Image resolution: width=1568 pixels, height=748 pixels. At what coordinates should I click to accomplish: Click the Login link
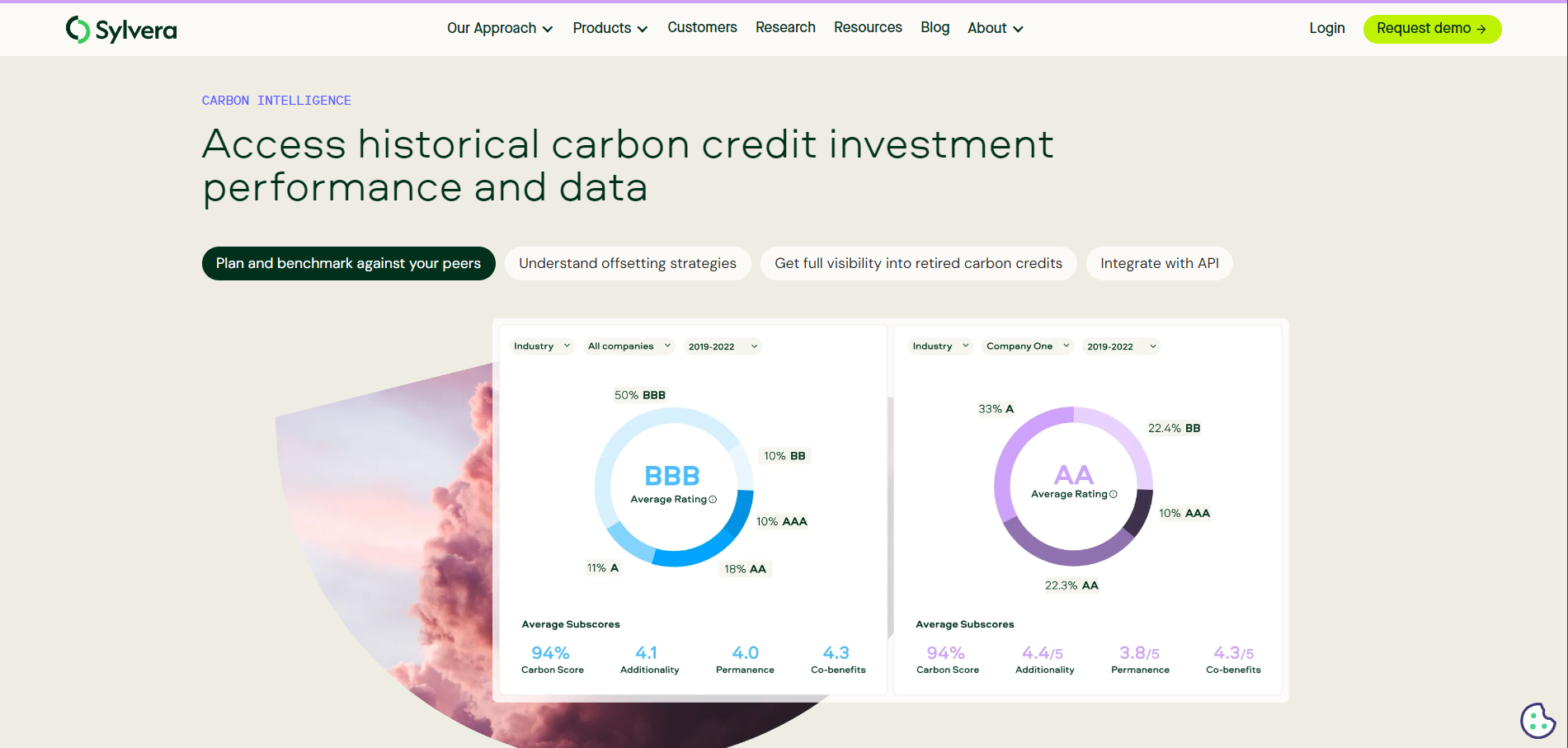pyautogui.click(x=1326, y=28)
